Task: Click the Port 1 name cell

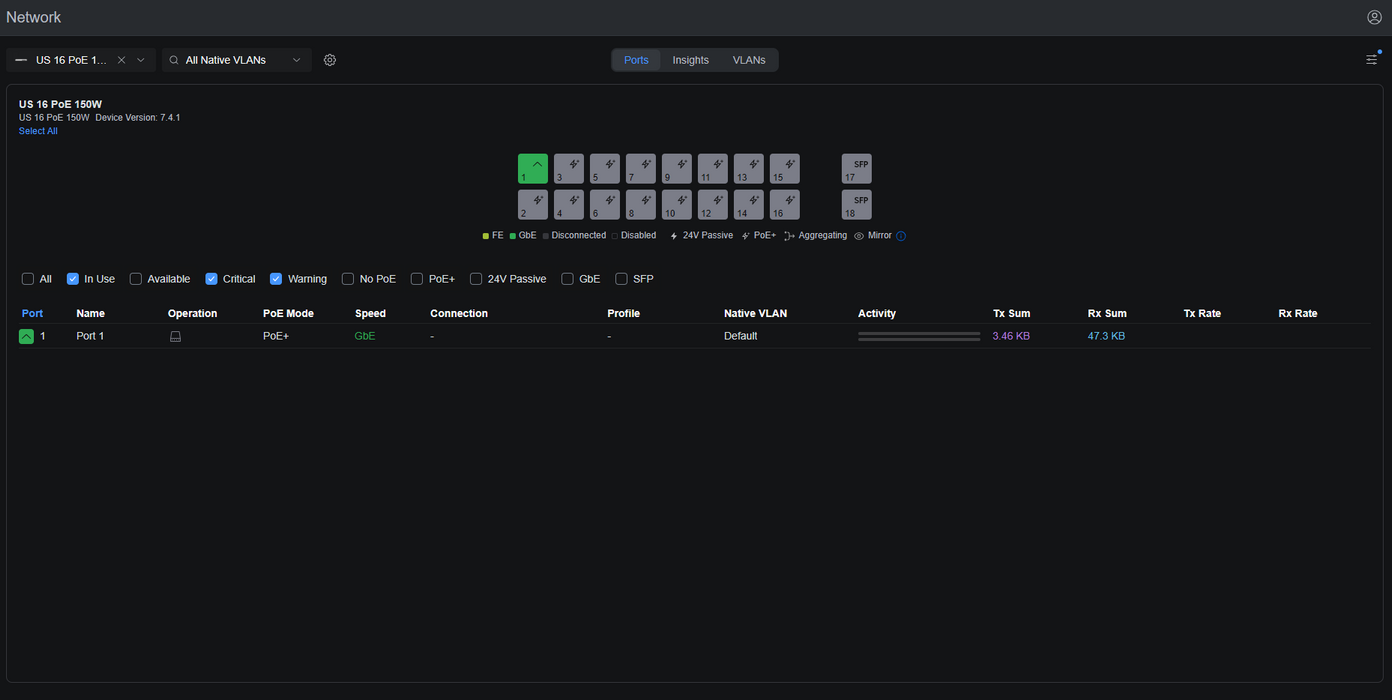Action: coord(90,336)
